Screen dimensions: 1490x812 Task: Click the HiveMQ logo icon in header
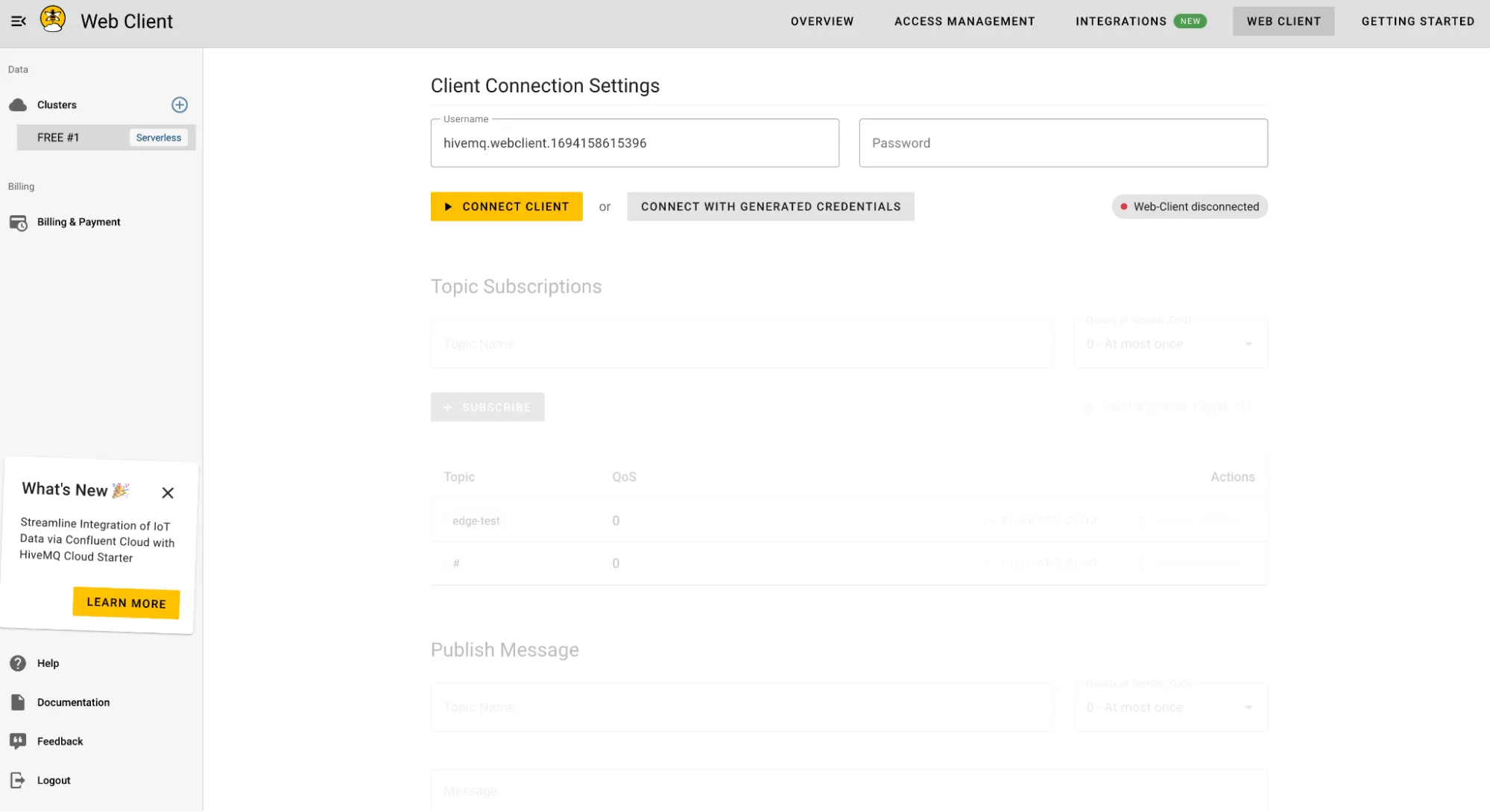(52, 20)
